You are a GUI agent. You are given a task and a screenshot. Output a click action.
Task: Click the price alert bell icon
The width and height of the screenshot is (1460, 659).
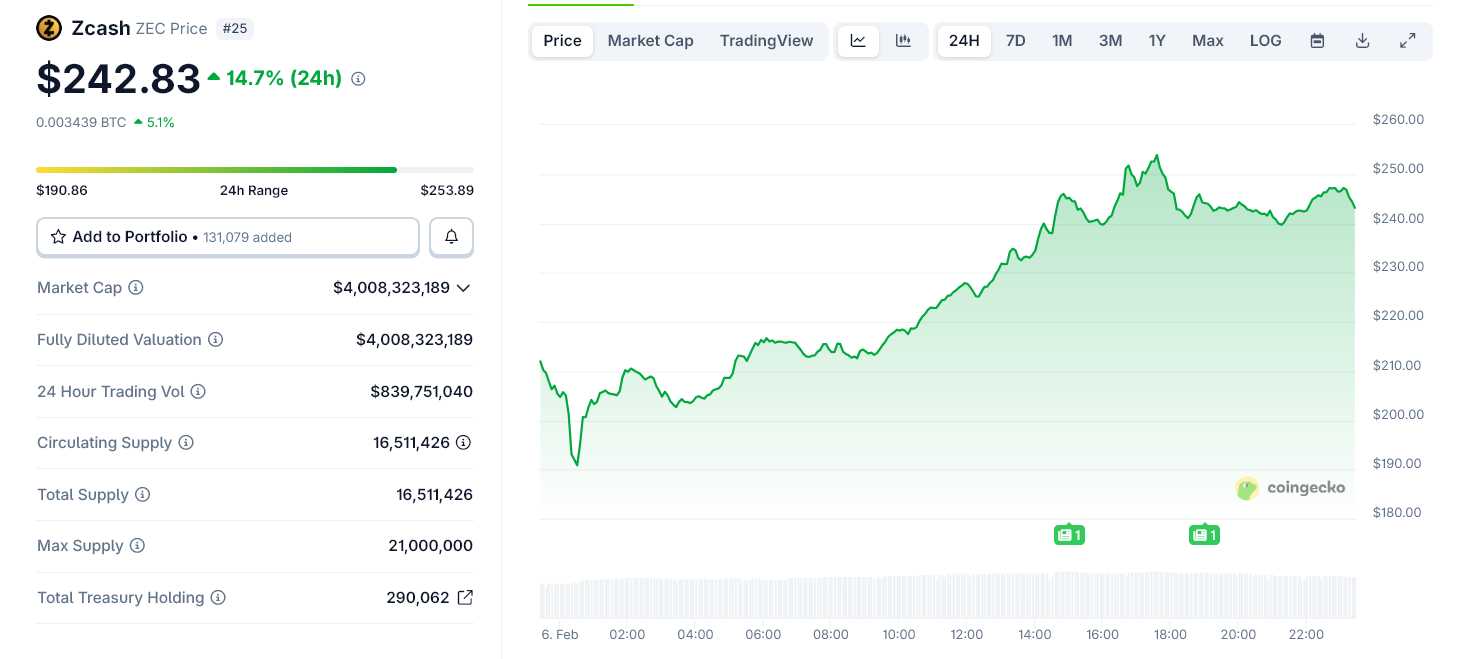(451, 237)
